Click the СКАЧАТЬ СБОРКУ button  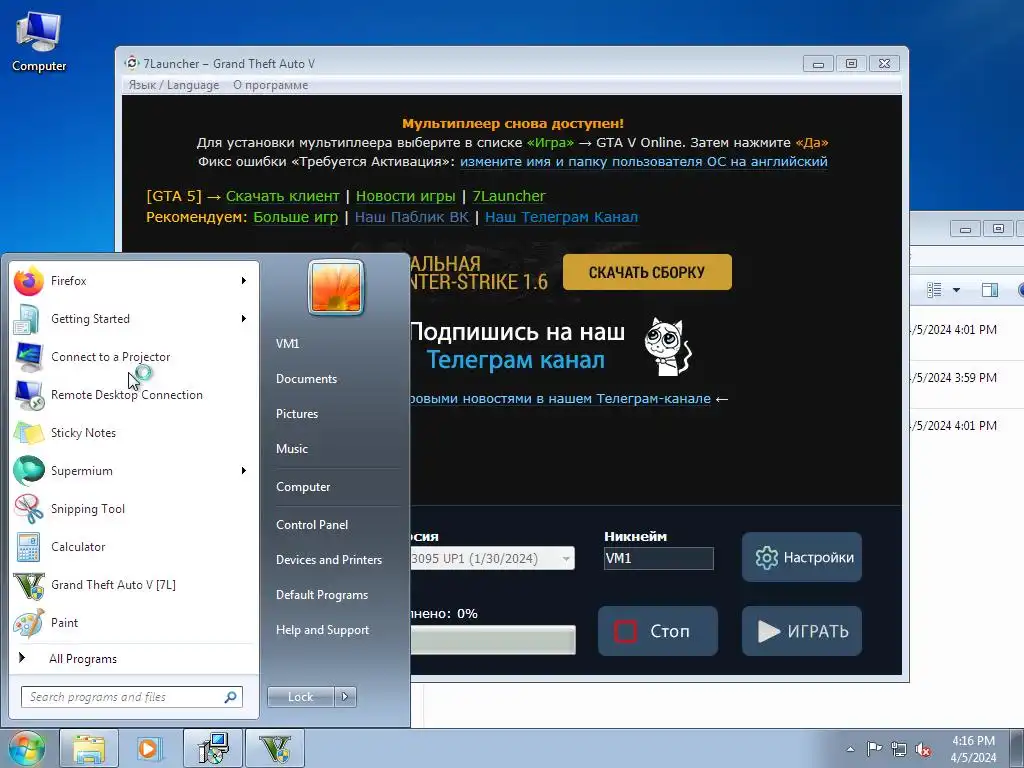(647, 272)
